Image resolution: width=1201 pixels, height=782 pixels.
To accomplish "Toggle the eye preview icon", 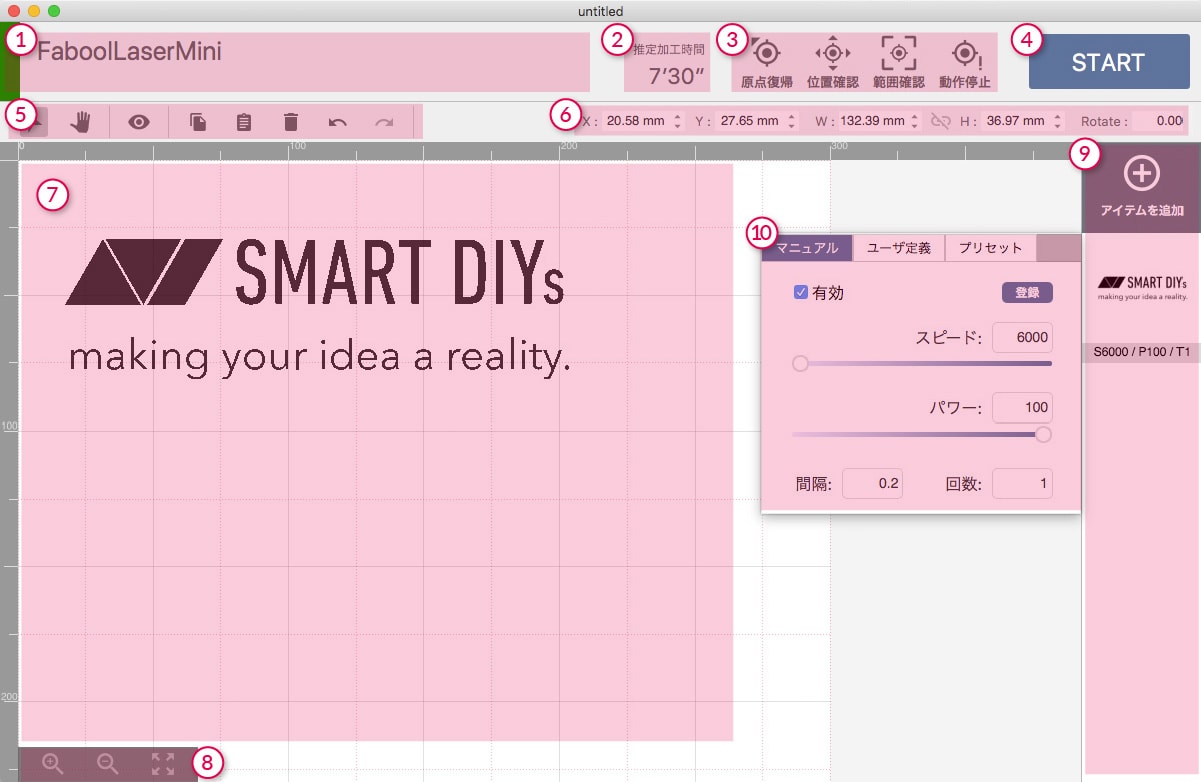I will click(x=139, y=122).
